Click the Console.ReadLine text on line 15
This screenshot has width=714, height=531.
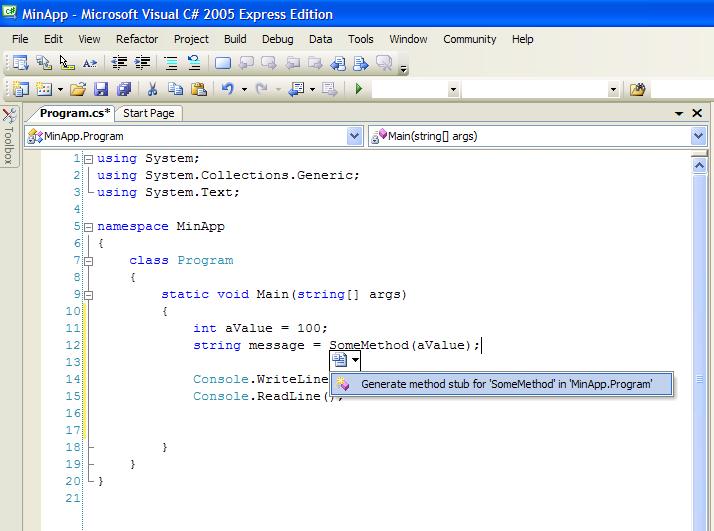(x=257, y=396)
